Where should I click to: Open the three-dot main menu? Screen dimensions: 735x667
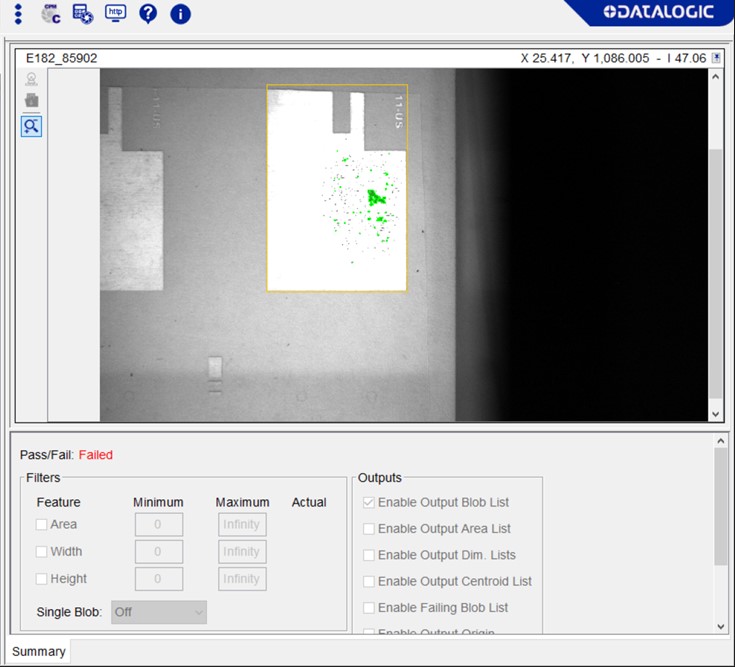click(18, 14)
